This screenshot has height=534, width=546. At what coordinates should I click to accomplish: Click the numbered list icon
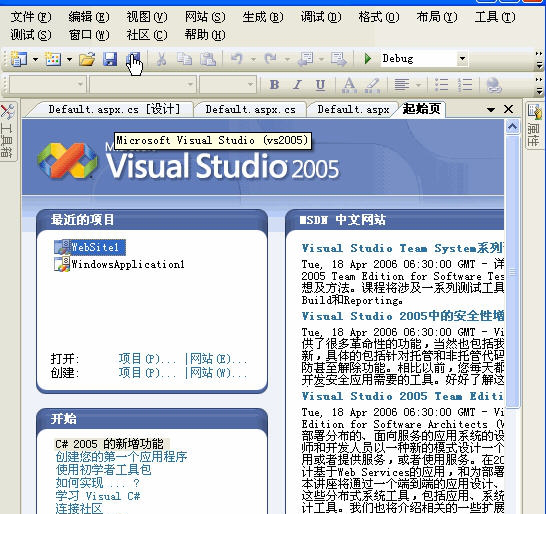[x=465, y=85]
